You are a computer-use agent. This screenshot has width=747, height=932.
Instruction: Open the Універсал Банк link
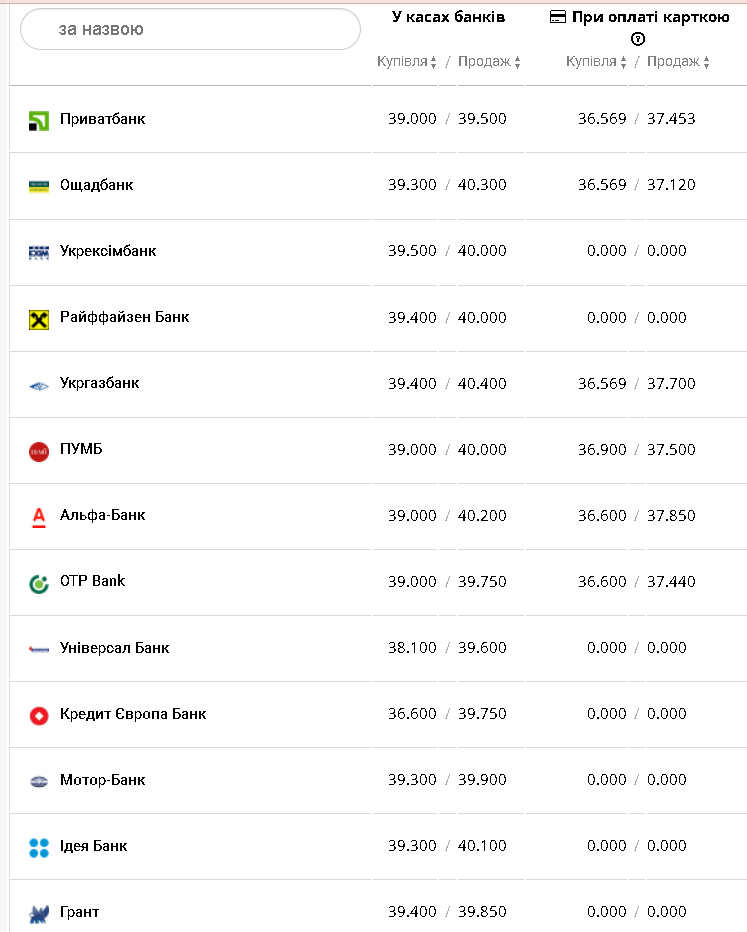click(x=114, y=648)
